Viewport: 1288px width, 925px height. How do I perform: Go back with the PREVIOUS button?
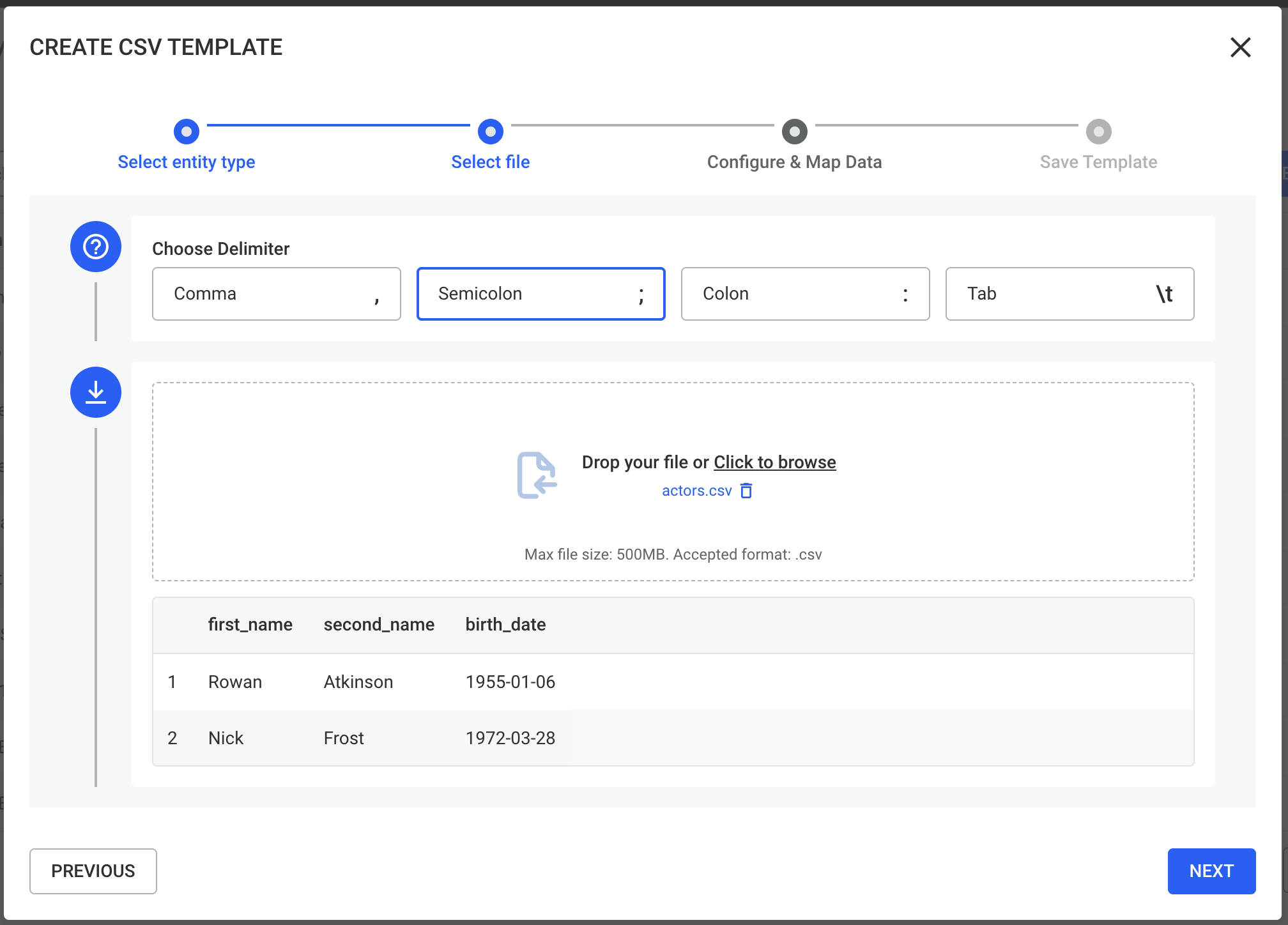(x=93, y=871)
